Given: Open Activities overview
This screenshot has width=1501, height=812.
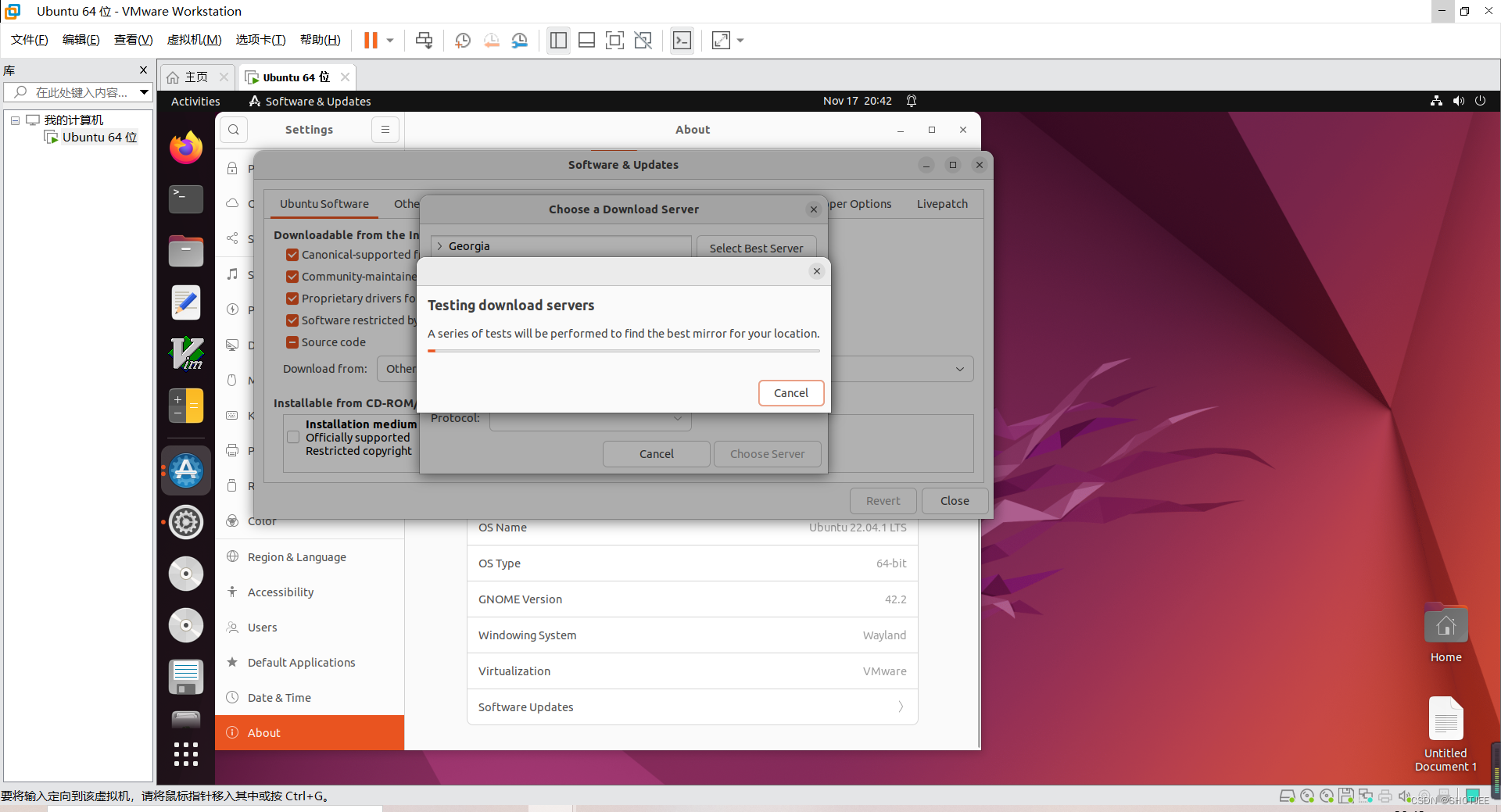Looking at the screenshot, I should (x=195, y=101).
